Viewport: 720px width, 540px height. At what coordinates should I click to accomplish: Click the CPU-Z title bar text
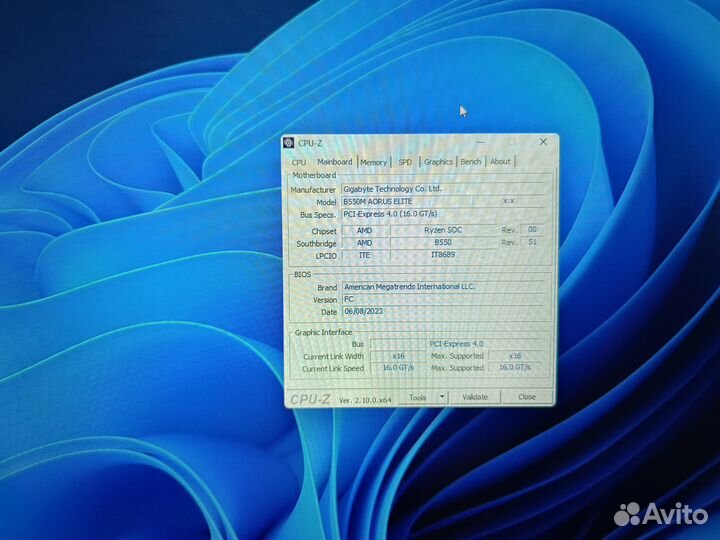point(310,143)
